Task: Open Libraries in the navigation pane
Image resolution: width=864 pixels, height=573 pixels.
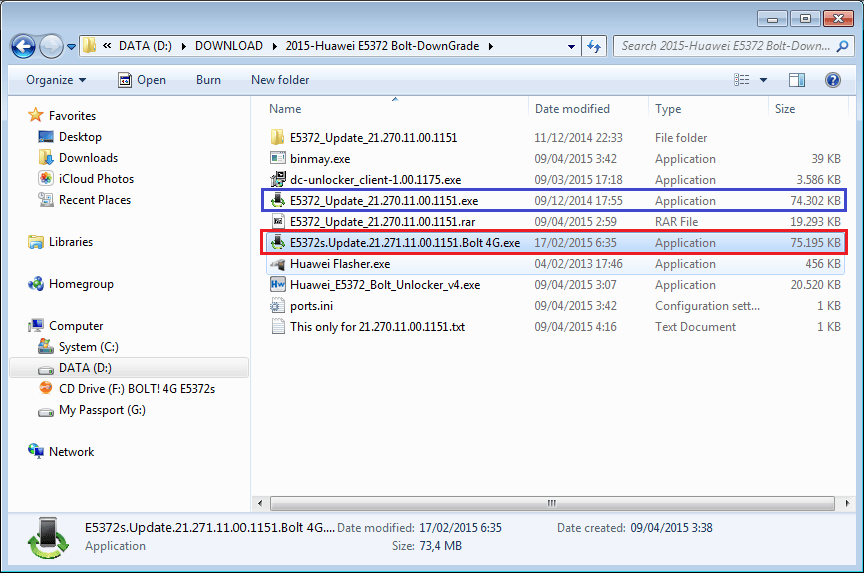Action: [71, 241]
